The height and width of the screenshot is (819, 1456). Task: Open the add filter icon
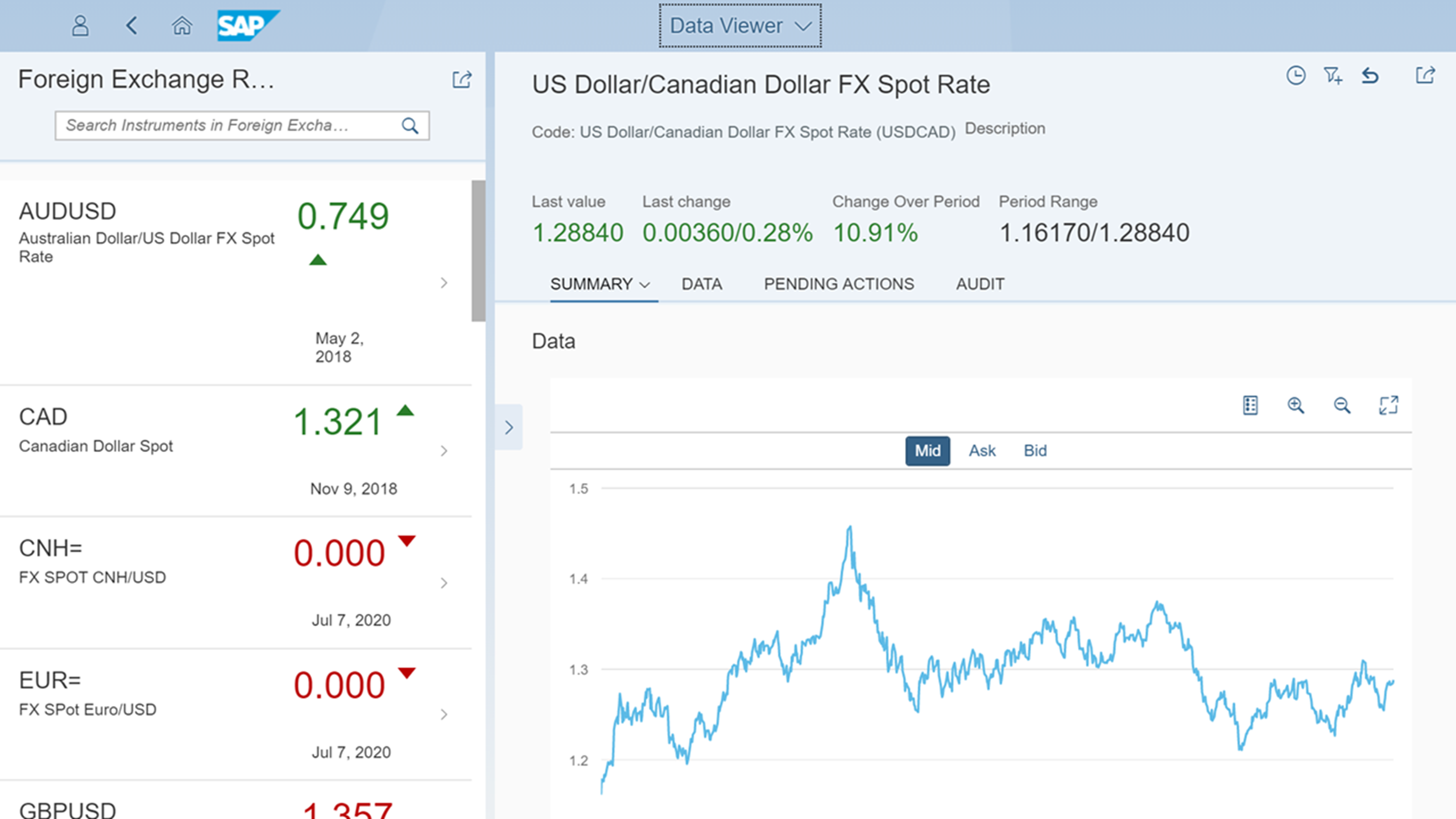pos(1333,75)
